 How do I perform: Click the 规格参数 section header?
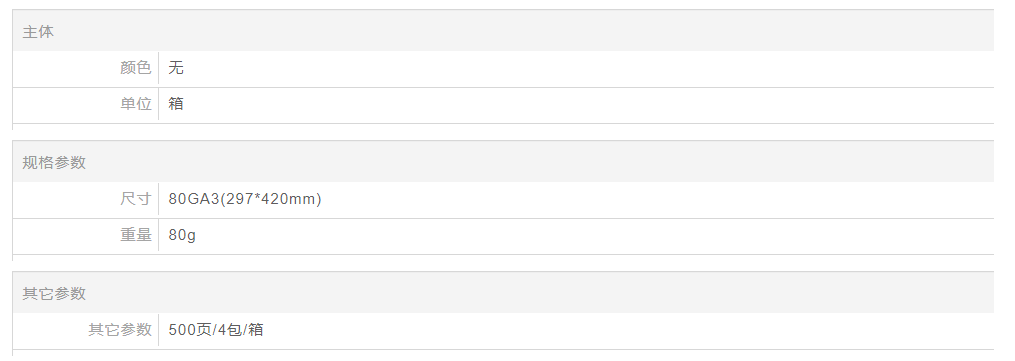(54, 163)
